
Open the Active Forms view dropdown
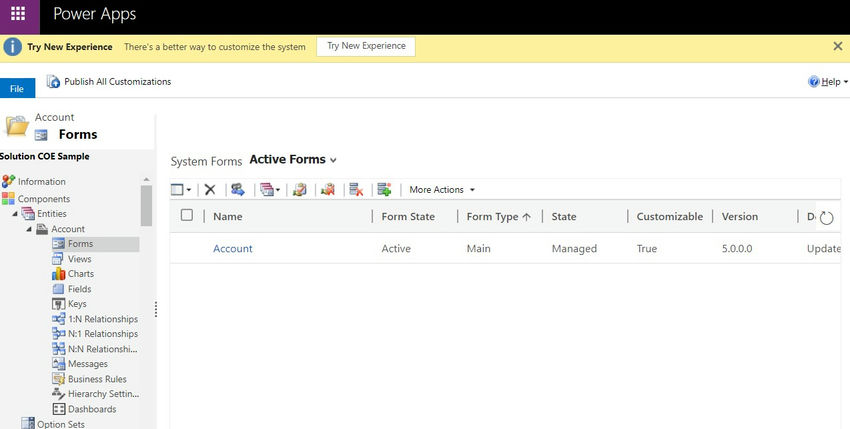click(x=293, y=159)
